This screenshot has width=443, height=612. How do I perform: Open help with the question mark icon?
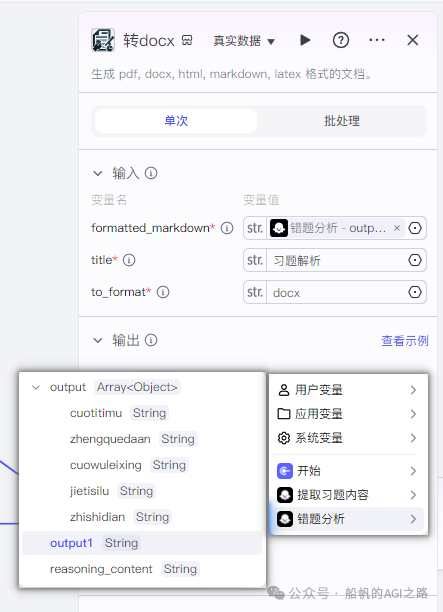point(341,40)
